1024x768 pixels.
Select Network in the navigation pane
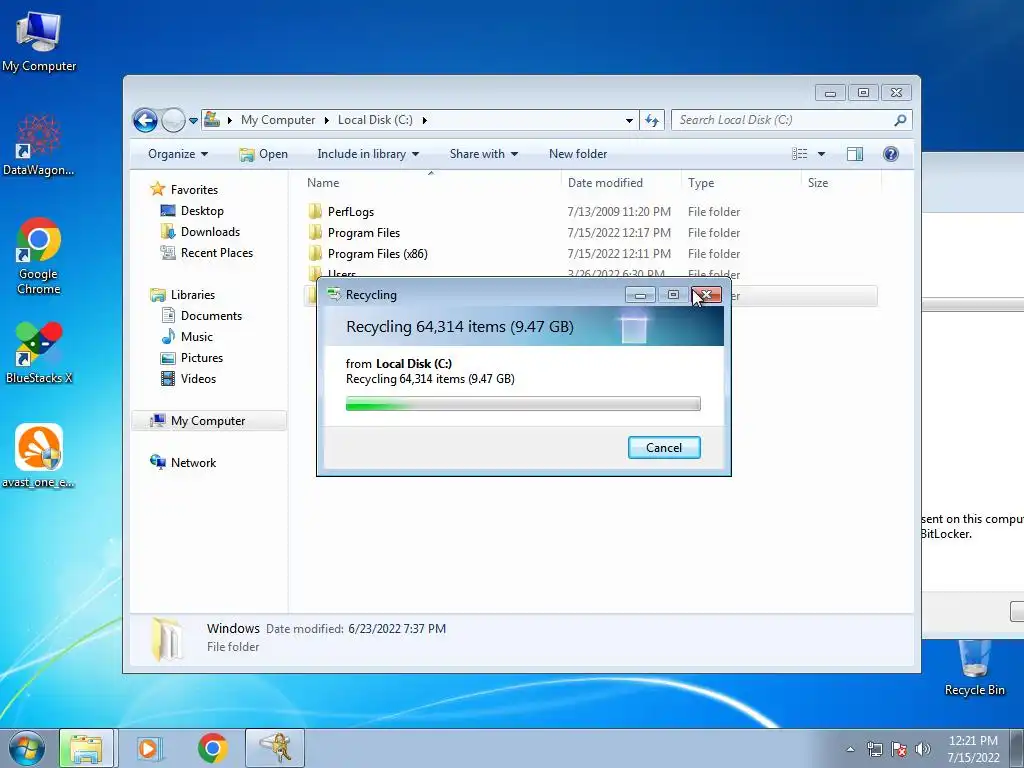point(193,462)
